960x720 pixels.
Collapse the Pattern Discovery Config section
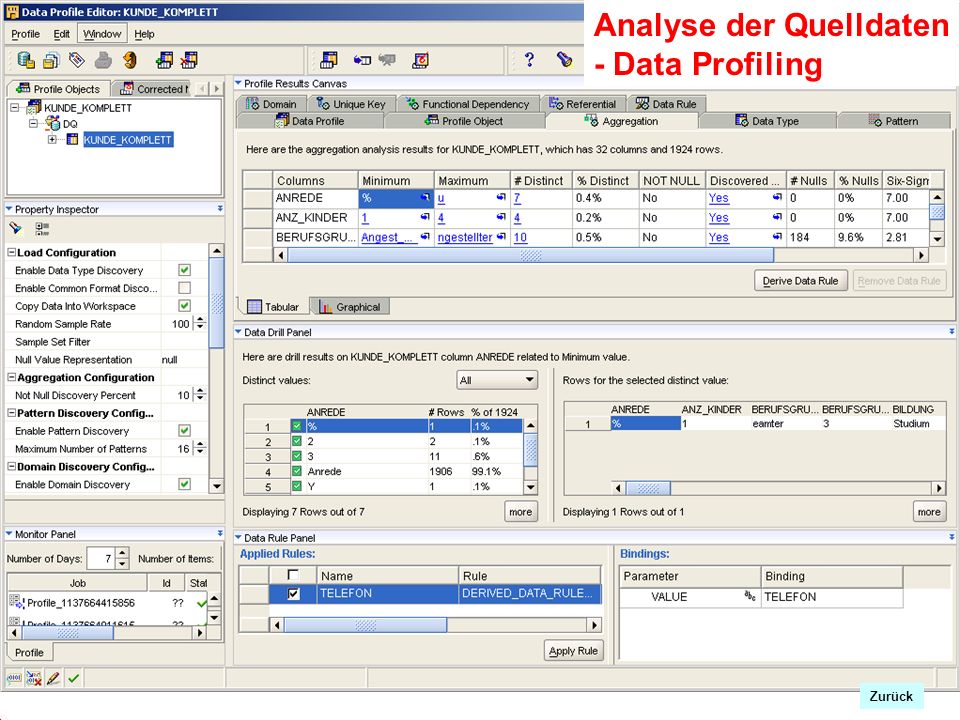point(12,413)
